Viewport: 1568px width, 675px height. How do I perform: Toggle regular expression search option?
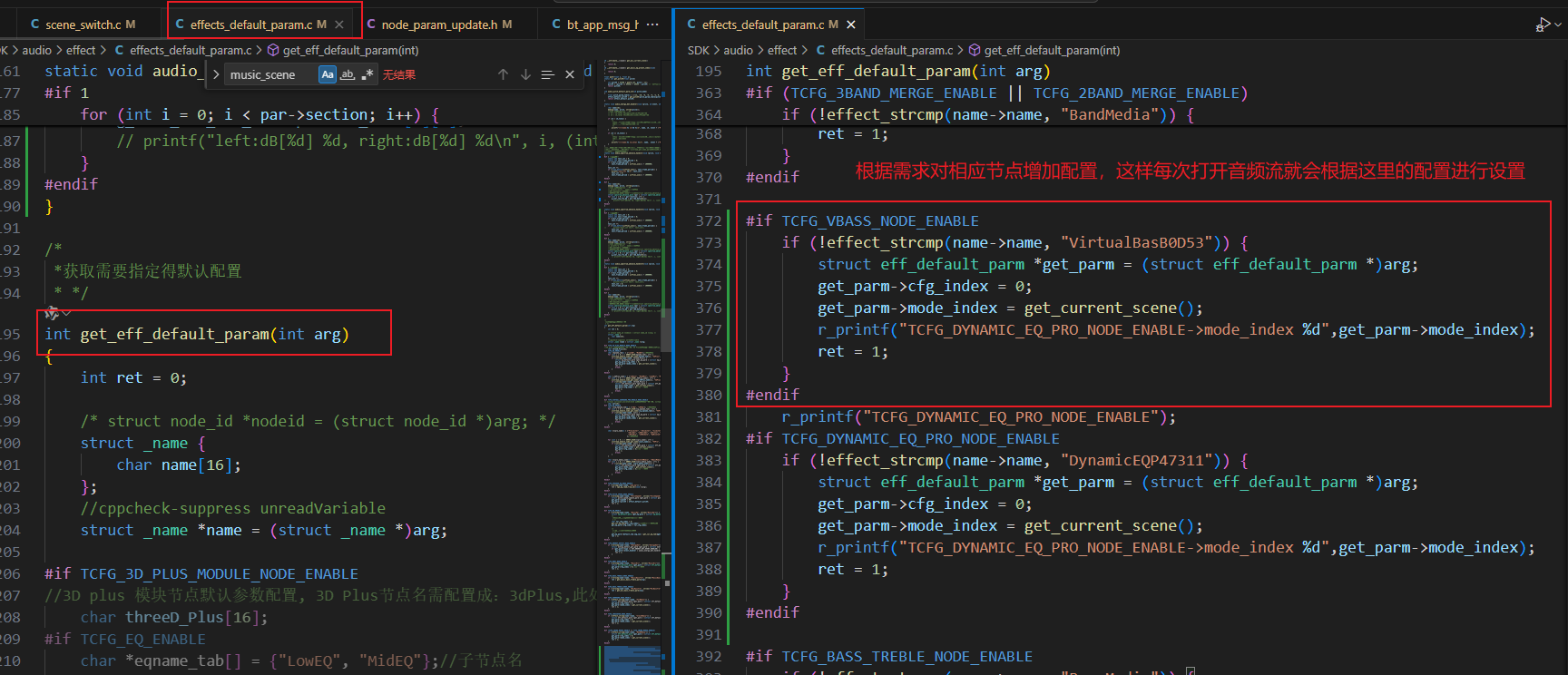point(367,74)
